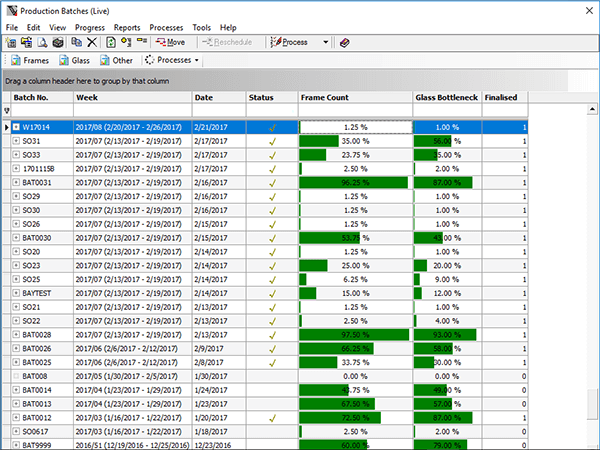Click status checkmark for batch SO31

[x=272, y=142]
